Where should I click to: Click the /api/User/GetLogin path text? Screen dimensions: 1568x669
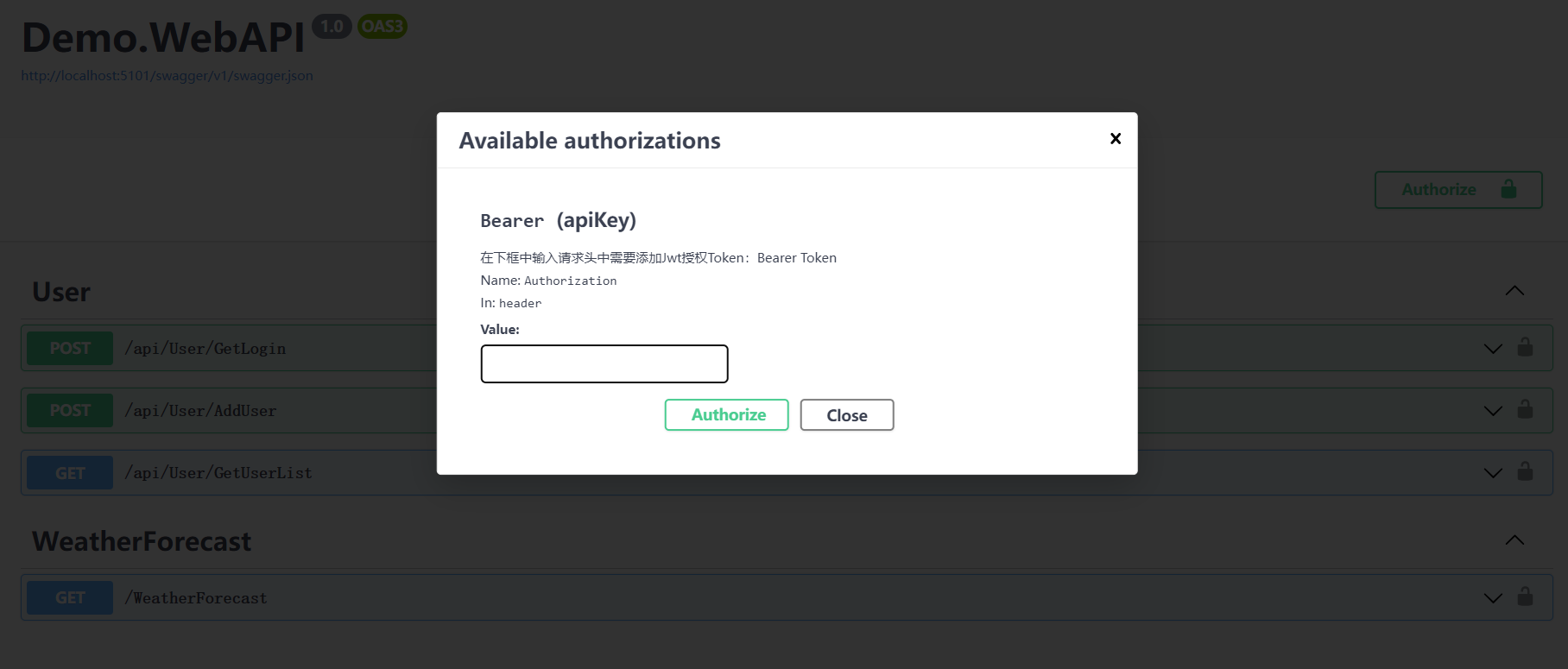click(205, 349)
